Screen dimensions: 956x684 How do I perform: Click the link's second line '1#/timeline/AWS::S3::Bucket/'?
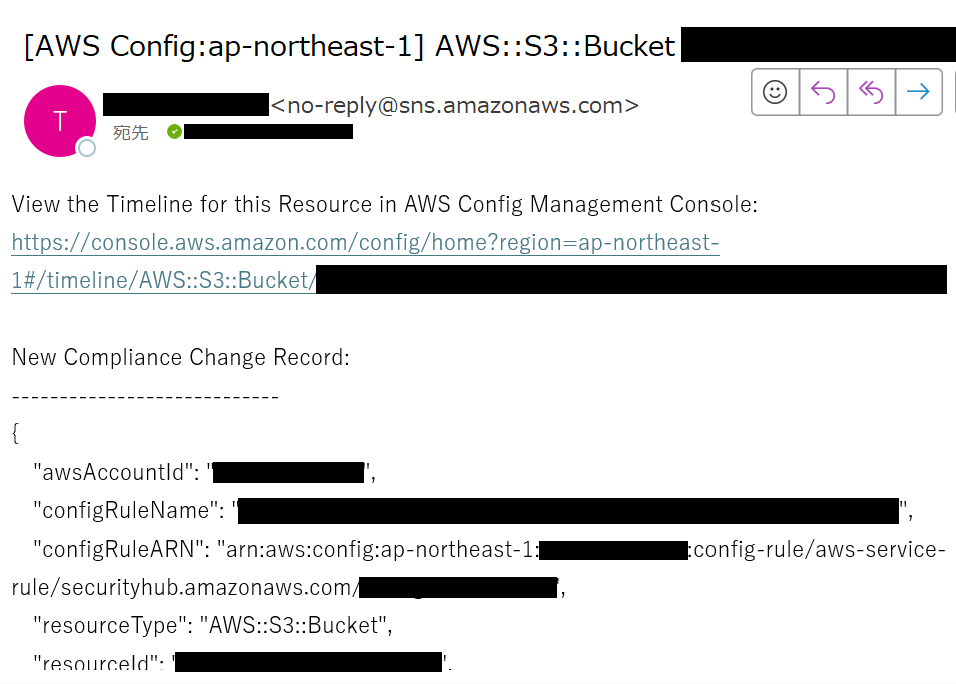coord(164,281)
